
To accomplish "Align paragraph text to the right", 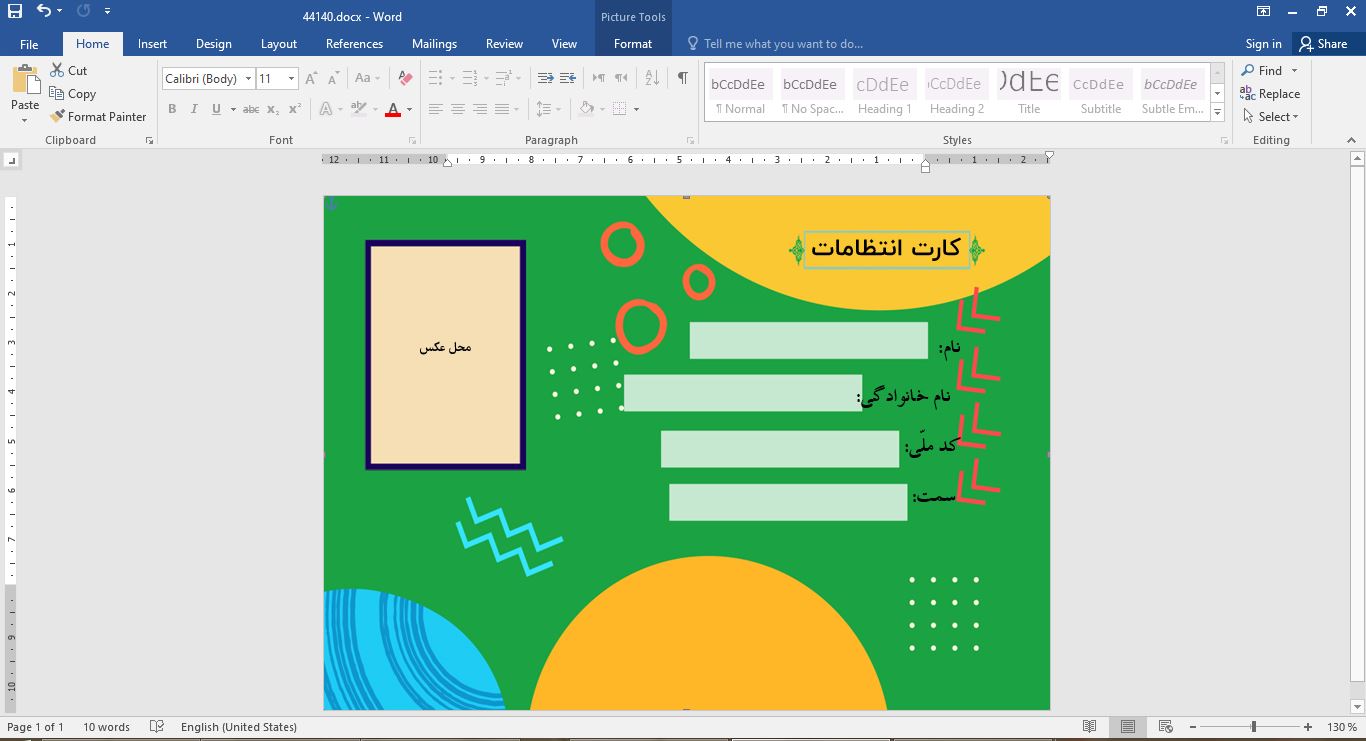I will click(x=479, y=109).
